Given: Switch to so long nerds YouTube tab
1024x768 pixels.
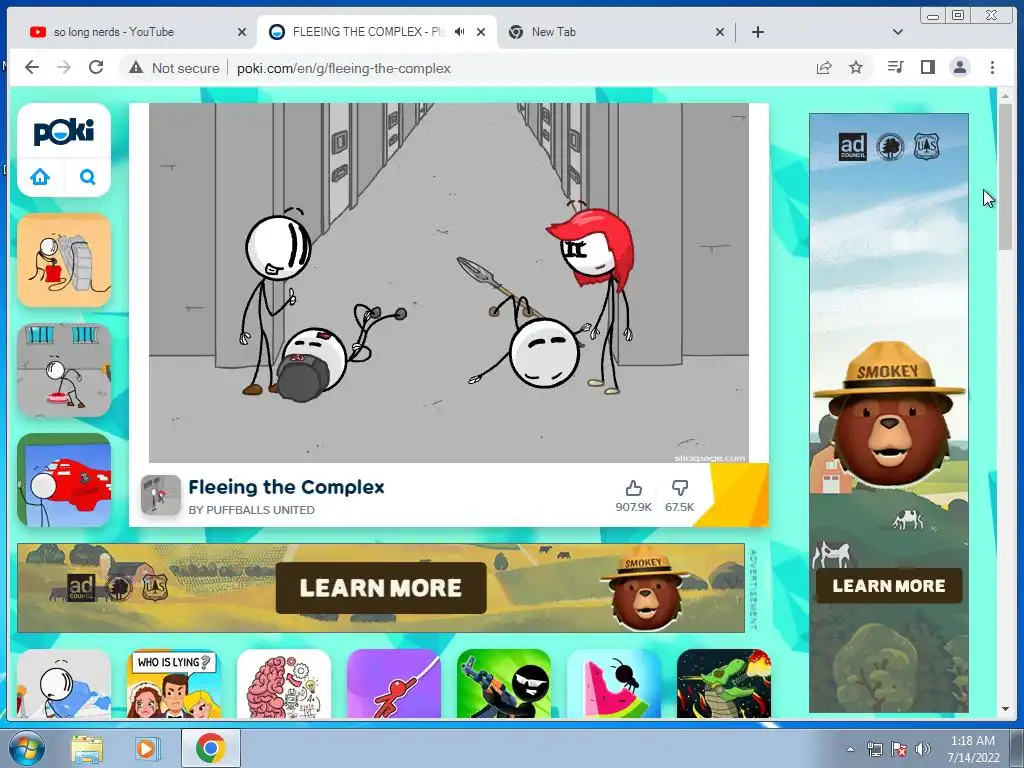Looking at the screenshot, I should click(131, 32).
